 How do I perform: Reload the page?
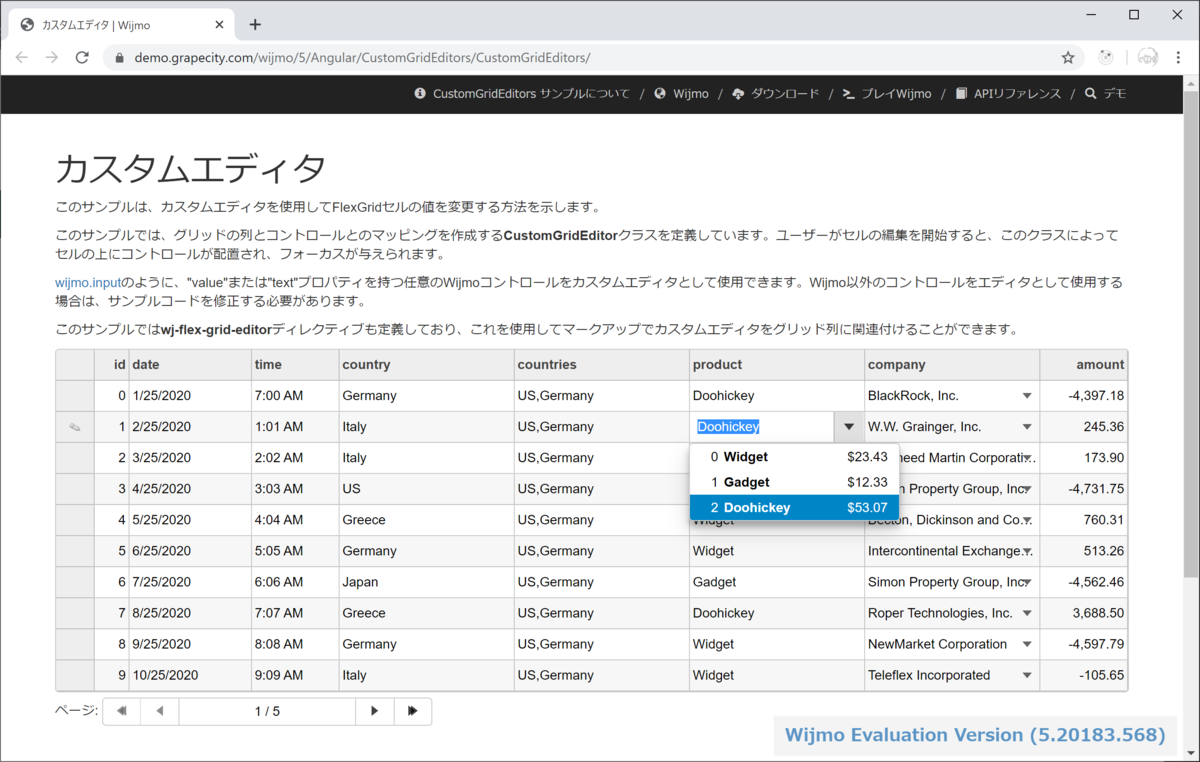point(83,58)
